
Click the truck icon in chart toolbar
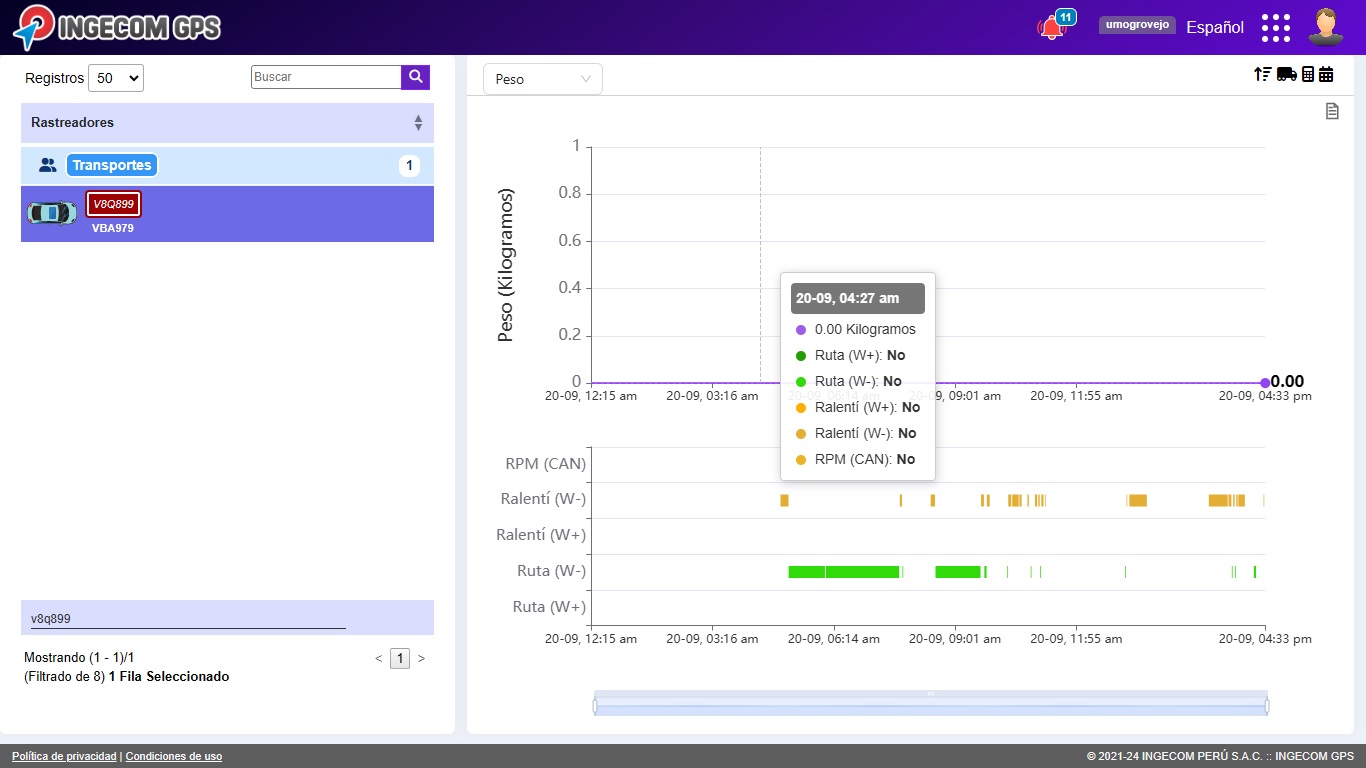click(x=1286, y=74)
